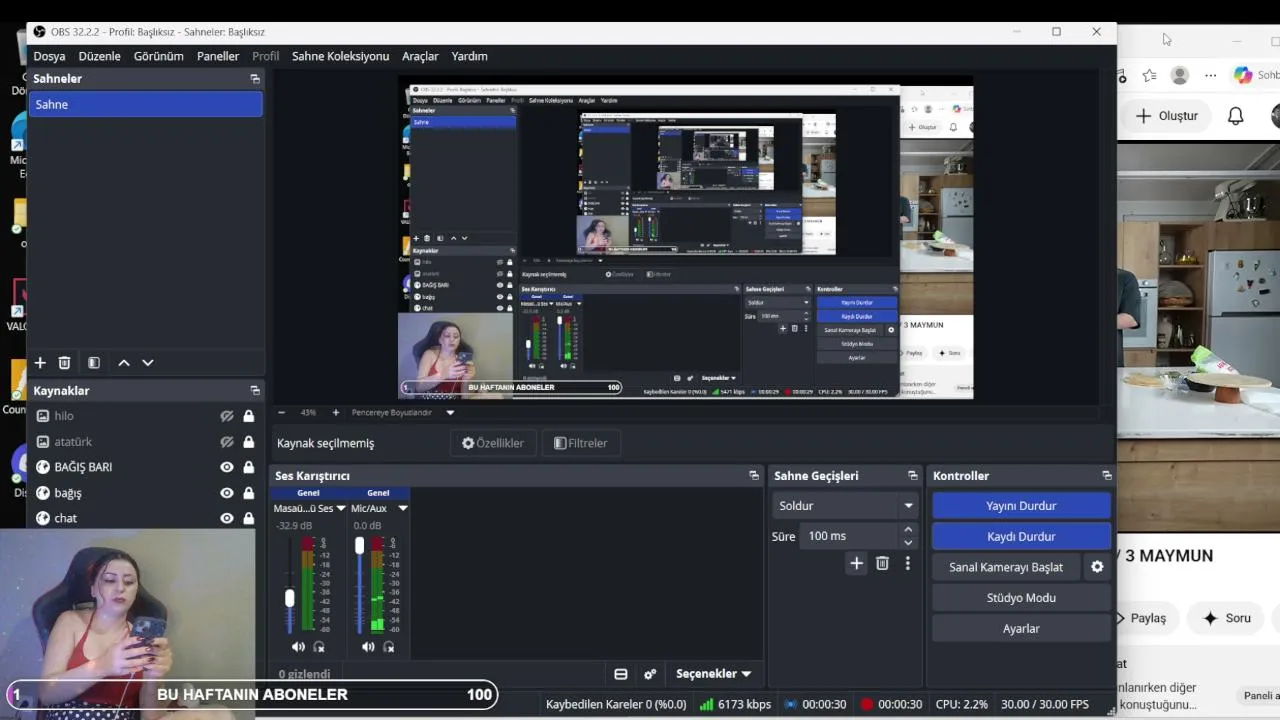Hide the bağış source
Viewport: 1280px width, 720px height.
click(x=227, y=493)
